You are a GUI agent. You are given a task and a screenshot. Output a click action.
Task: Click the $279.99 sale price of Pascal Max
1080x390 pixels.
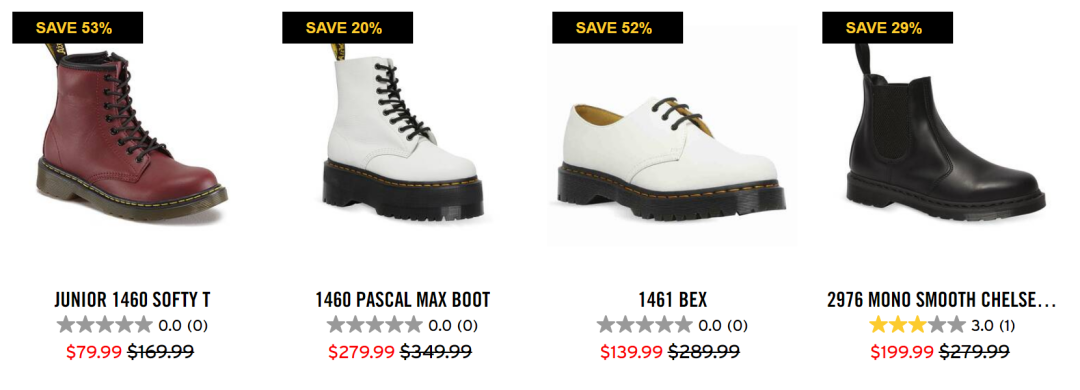[x=362, y=352]
